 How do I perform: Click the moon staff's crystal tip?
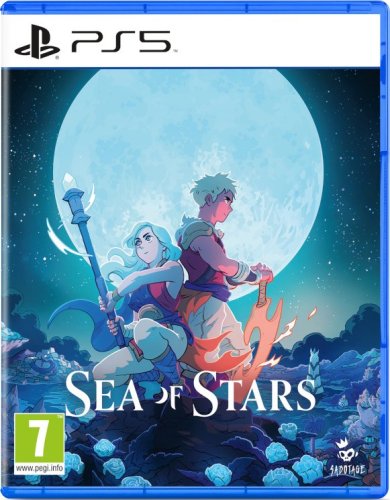[x=70, y=180]
